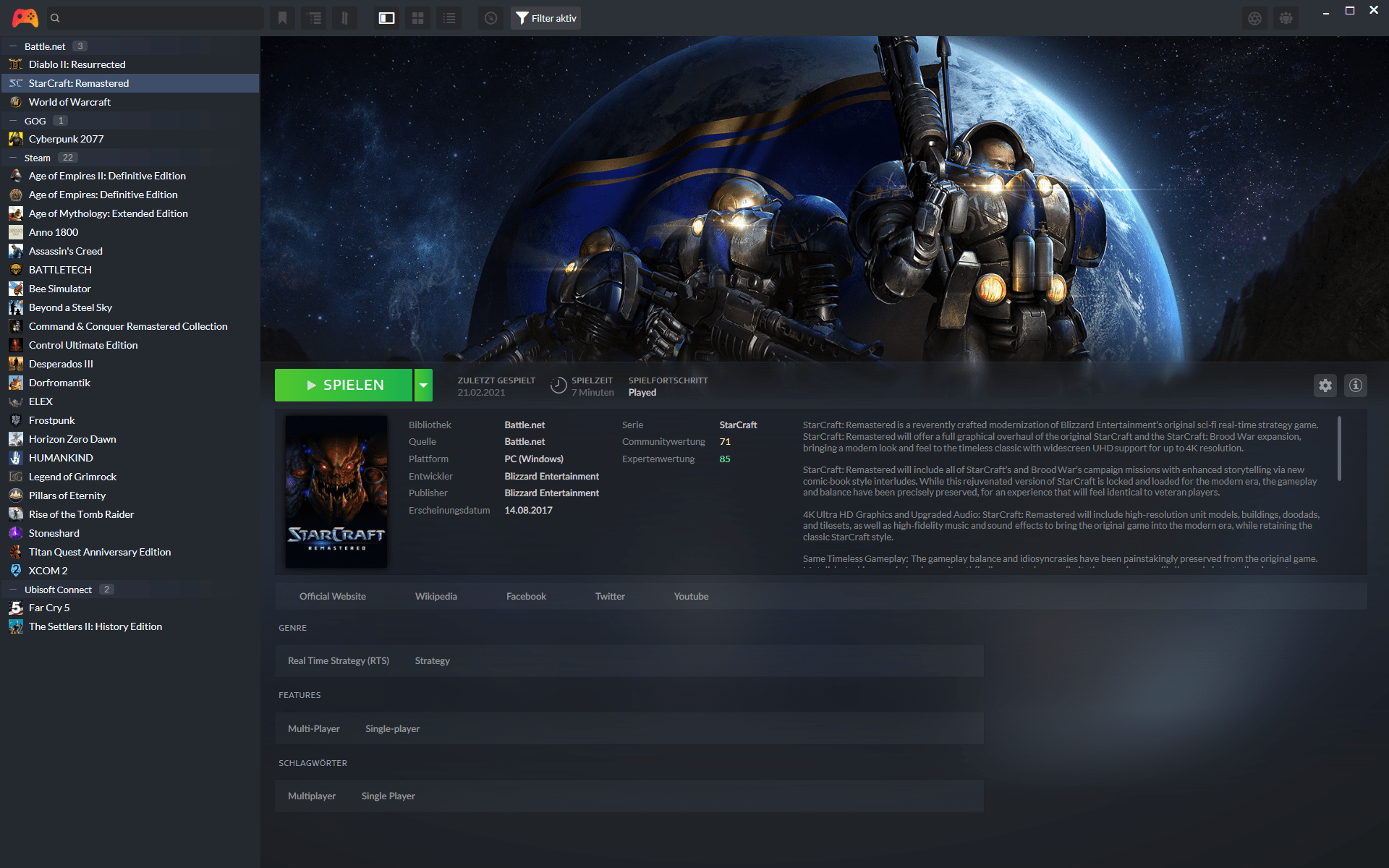Click the Bee Simulator game icon
Image resolution: width=1389 pixels, height=868 pixels.
tap(16, 289)
